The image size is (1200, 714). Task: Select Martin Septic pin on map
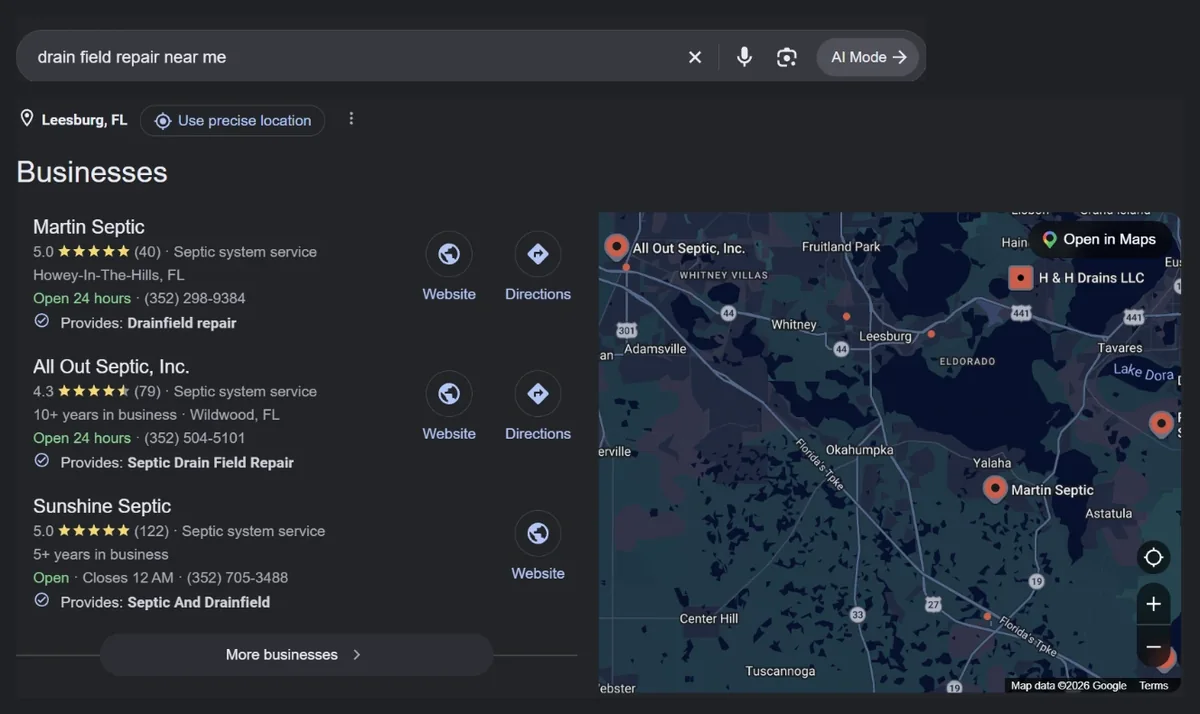point(995,488)
